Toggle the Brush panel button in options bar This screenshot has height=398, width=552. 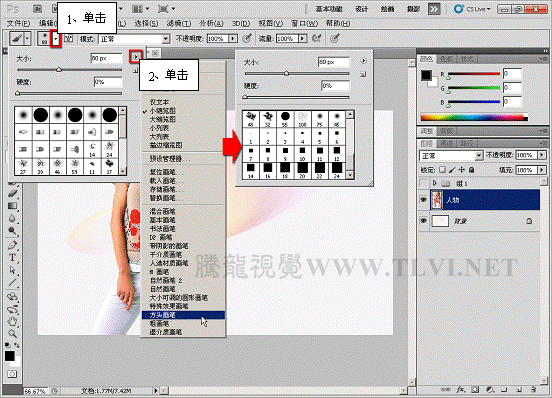click(69, 38)
